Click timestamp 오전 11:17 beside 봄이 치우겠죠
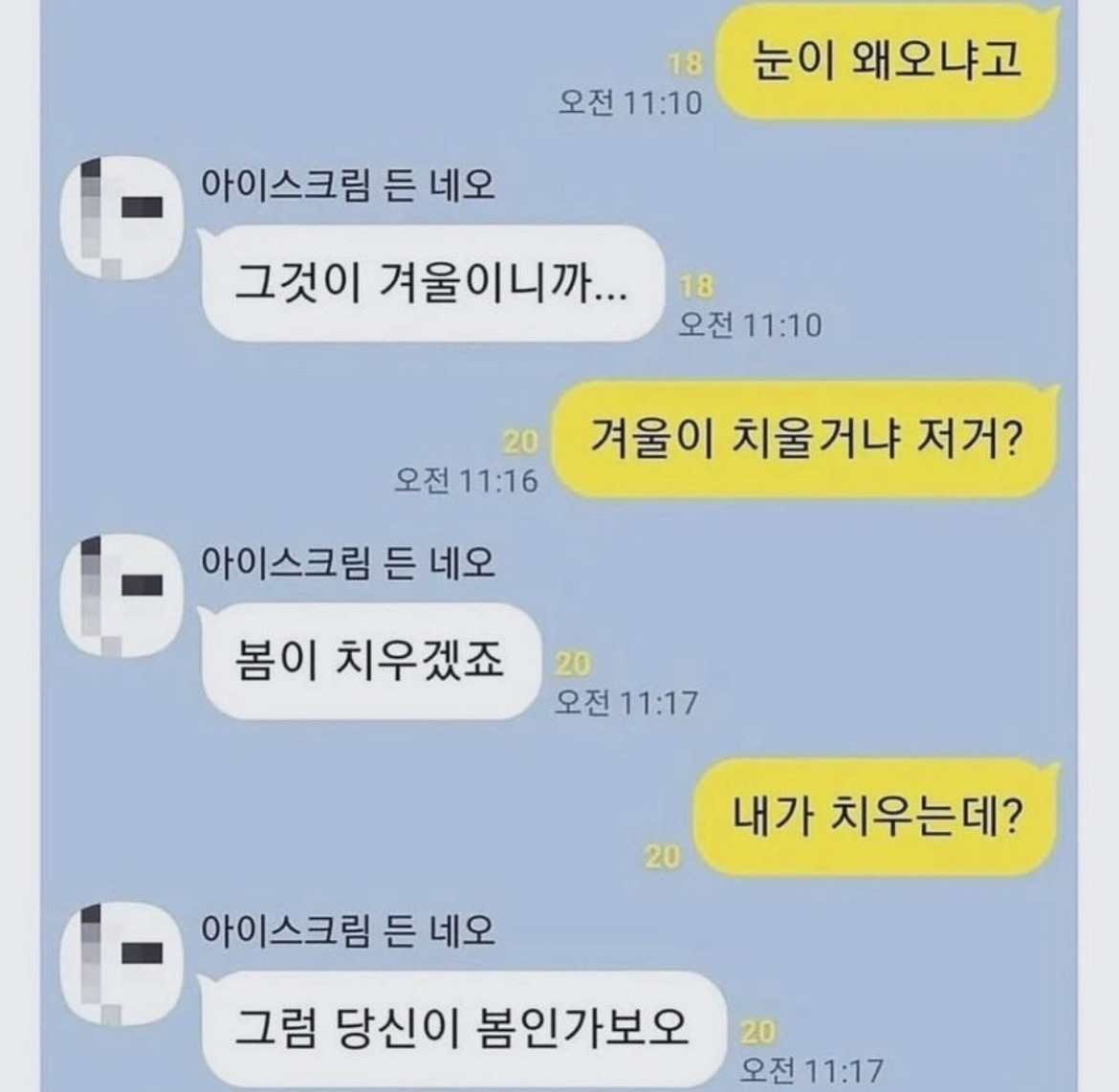Image resolution: width=1119 pixels, height=1092 pixels. tap(626, 703)
